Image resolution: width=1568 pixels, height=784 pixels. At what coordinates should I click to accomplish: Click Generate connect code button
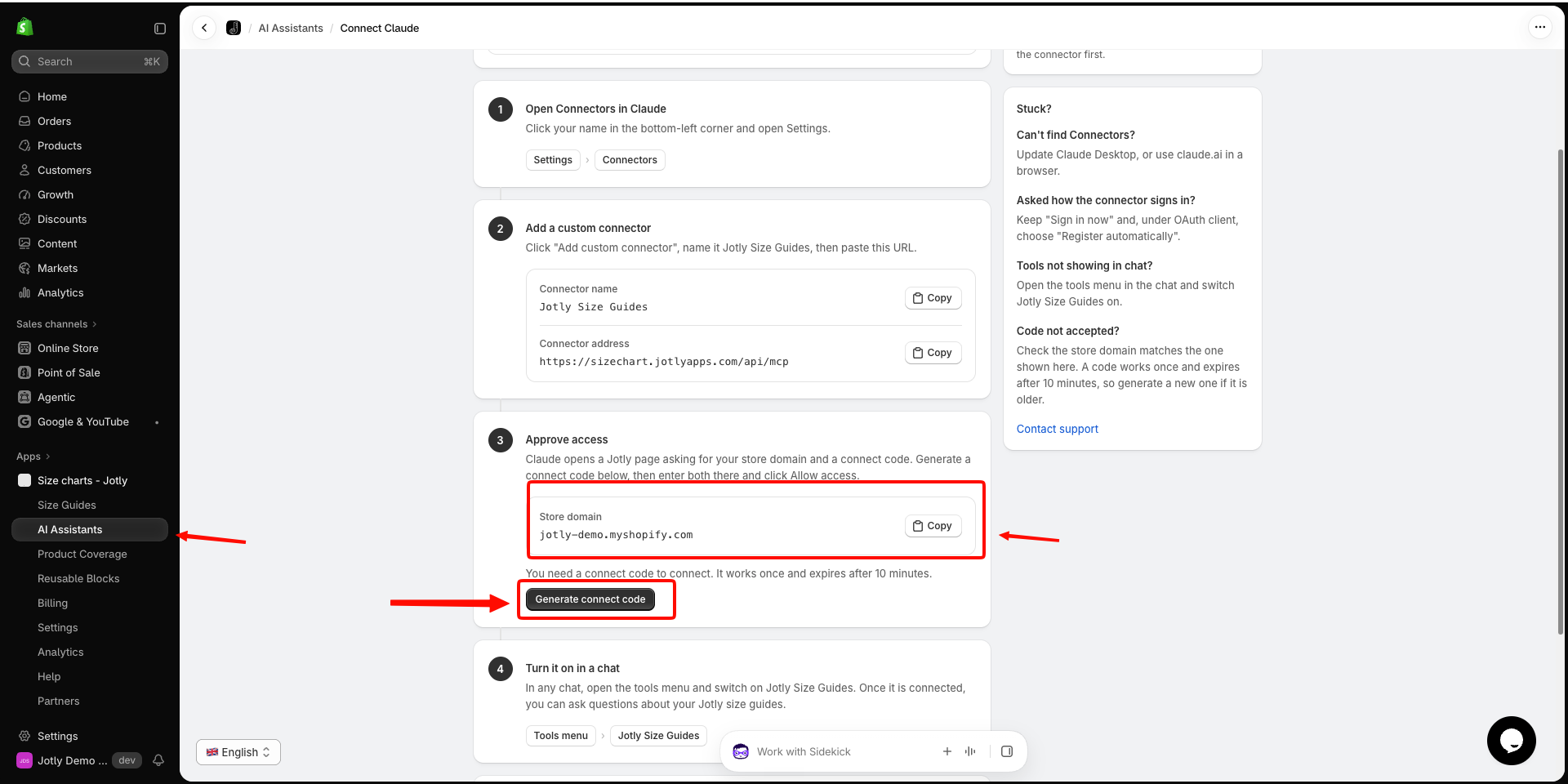(590, 599)
